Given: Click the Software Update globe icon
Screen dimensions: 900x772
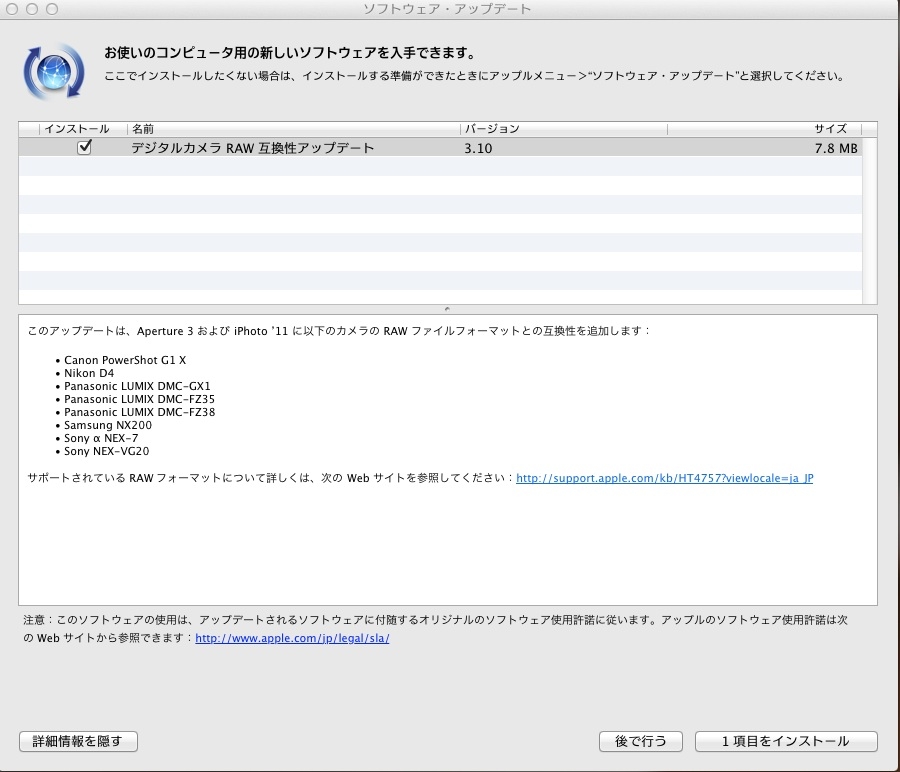Looking at the screenshot, I should pos(54,72).
